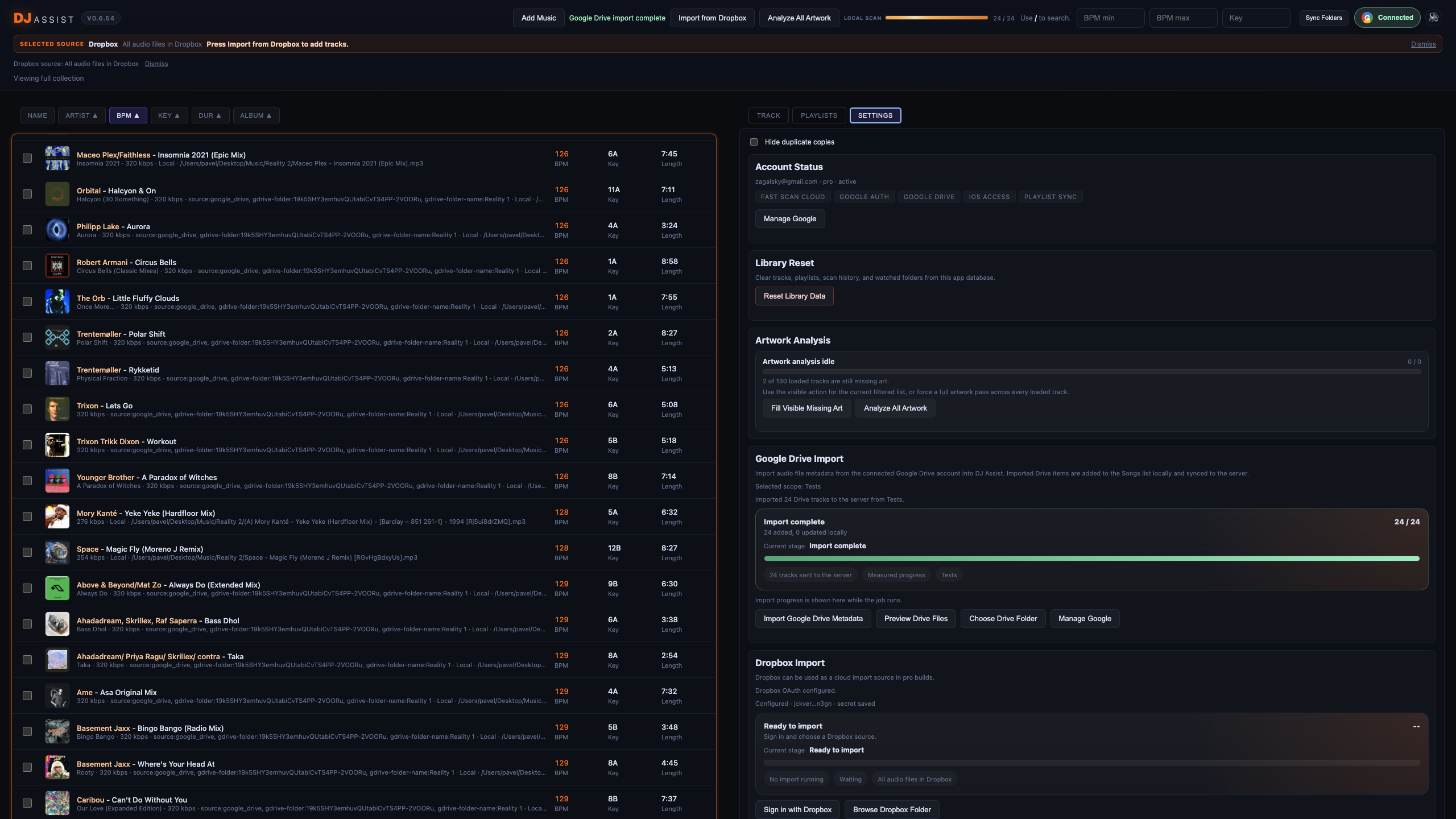Click the Dropbox Ready to import progress bar
This screenshot has height=819, width=1456.
tap(1091, 763)
